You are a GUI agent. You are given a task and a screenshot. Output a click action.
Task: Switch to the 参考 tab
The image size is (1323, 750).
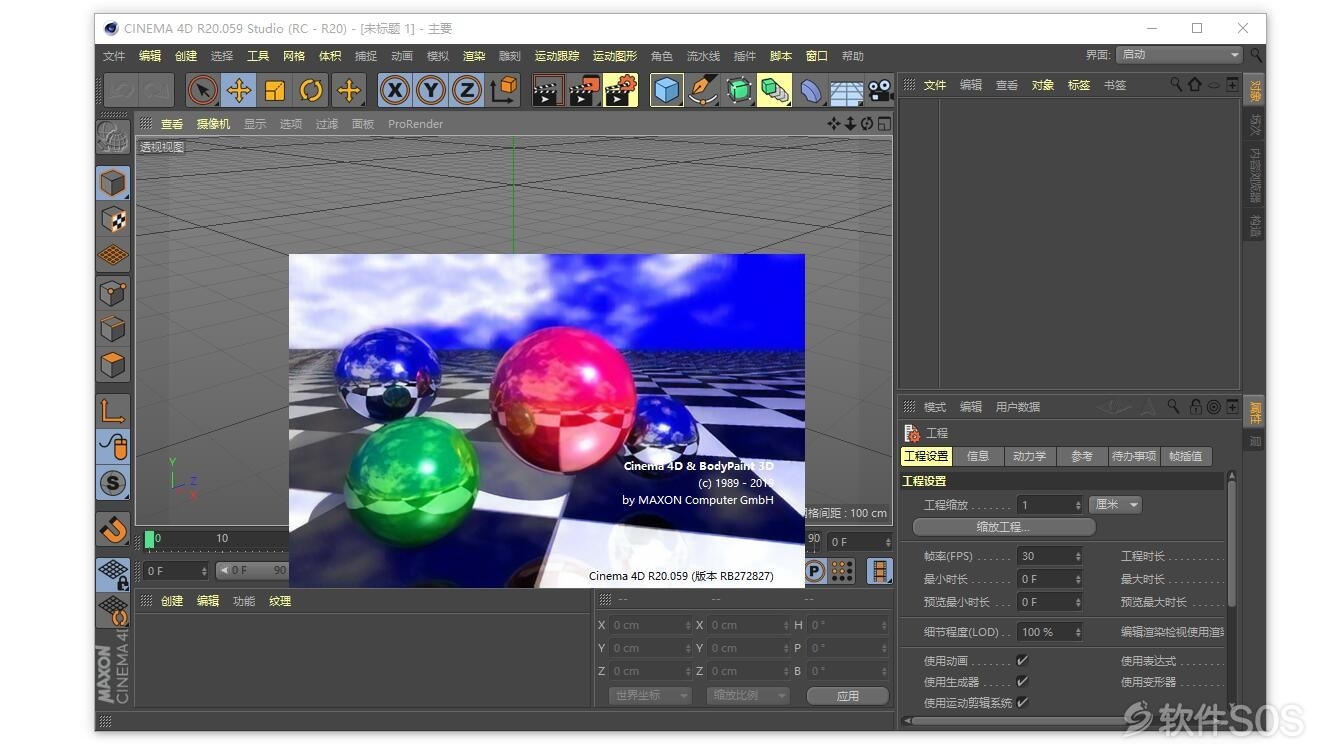click(x=1082, y=456)
